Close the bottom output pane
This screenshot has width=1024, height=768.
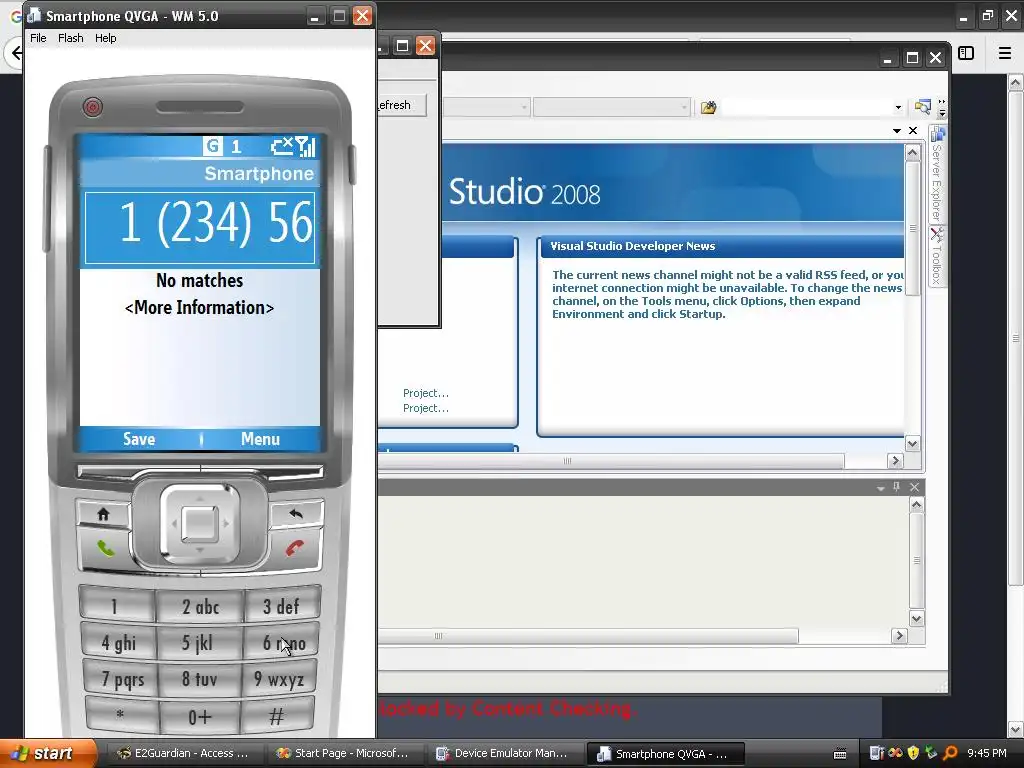(x=914, y=487)
